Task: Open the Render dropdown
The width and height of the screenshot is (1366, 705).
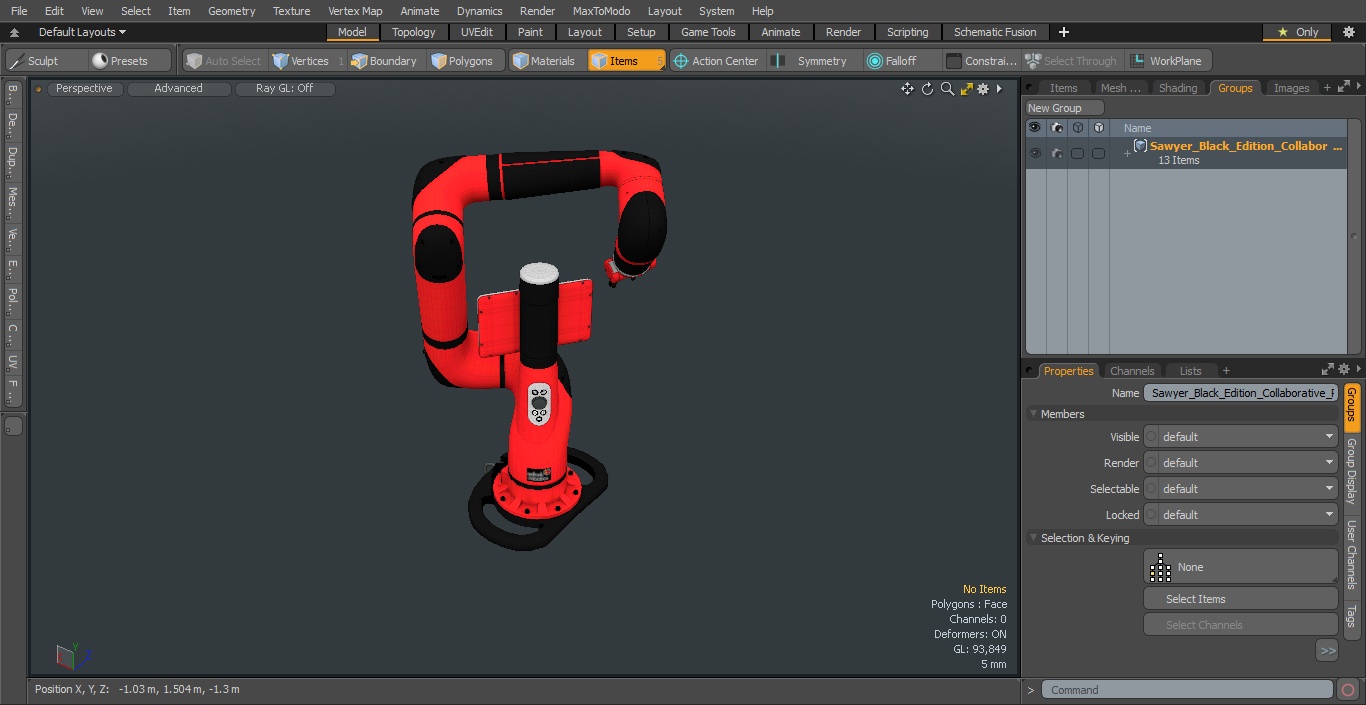Action: coord(1248,463)
